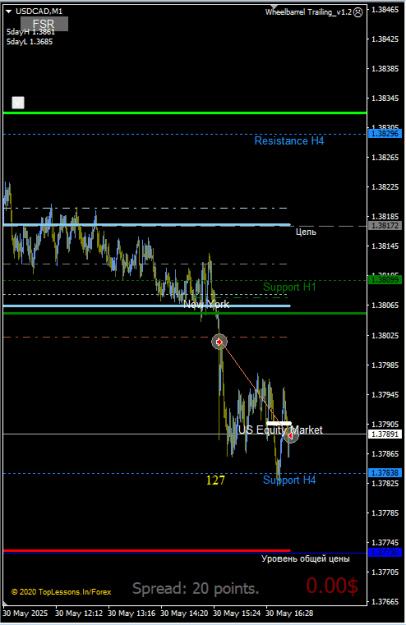
Task: Click the 30 May 13:16 time label
Action: point(131,613)
